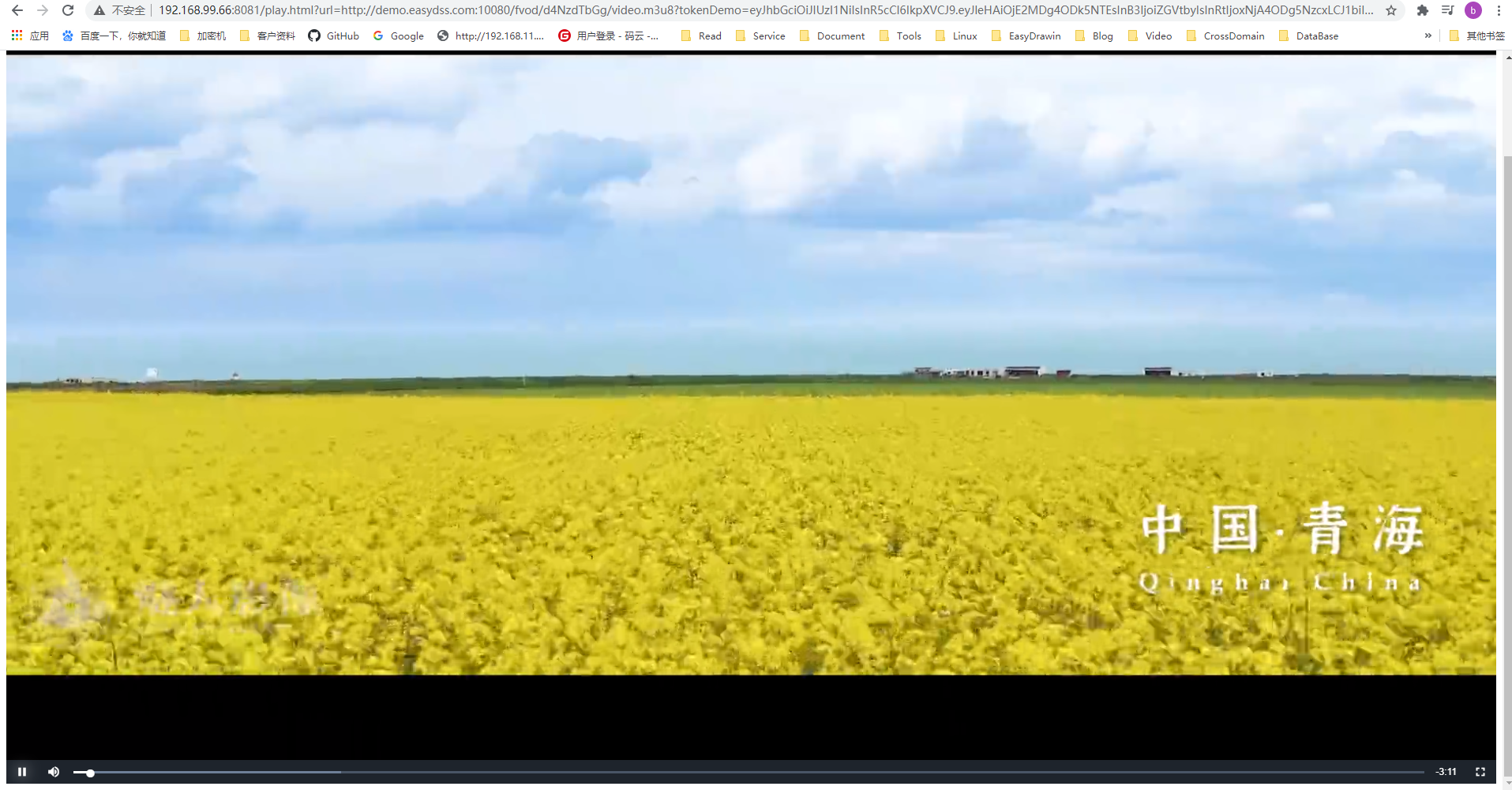
Task: Toggle fullscreen video mode
Action: 1480,772
